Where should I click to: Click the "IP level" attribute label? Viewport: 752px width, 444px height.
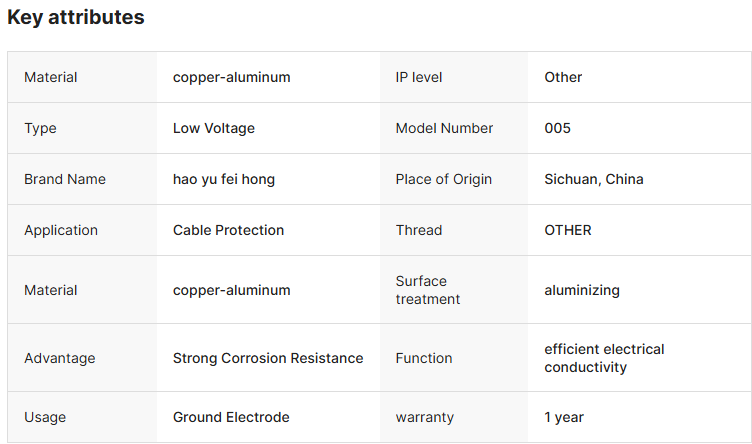click(x=419, y=77)
